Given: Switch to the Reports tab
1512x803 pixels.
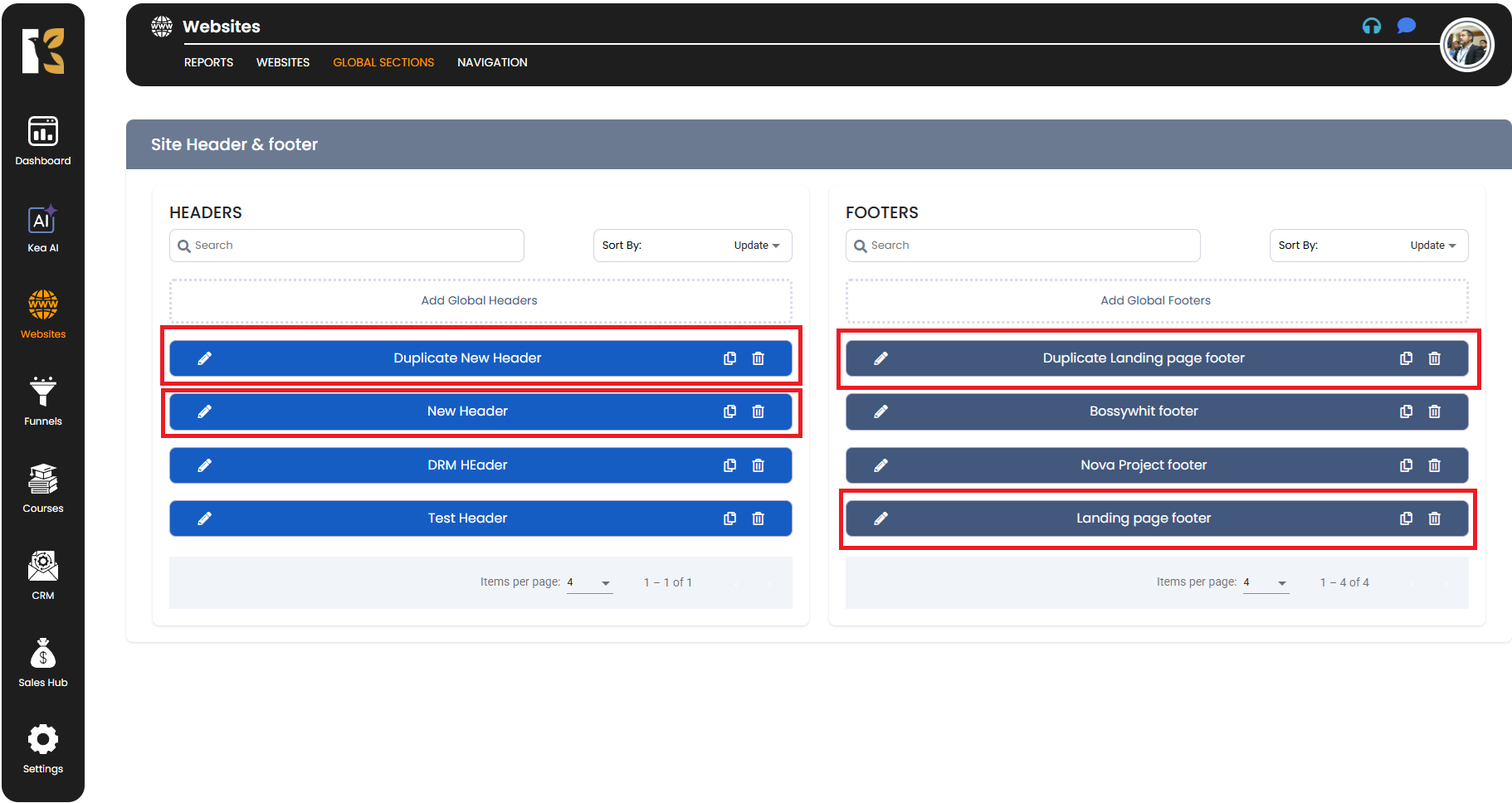Looking at the screenshot, I should pyautogui.click(x=208, y=62).
